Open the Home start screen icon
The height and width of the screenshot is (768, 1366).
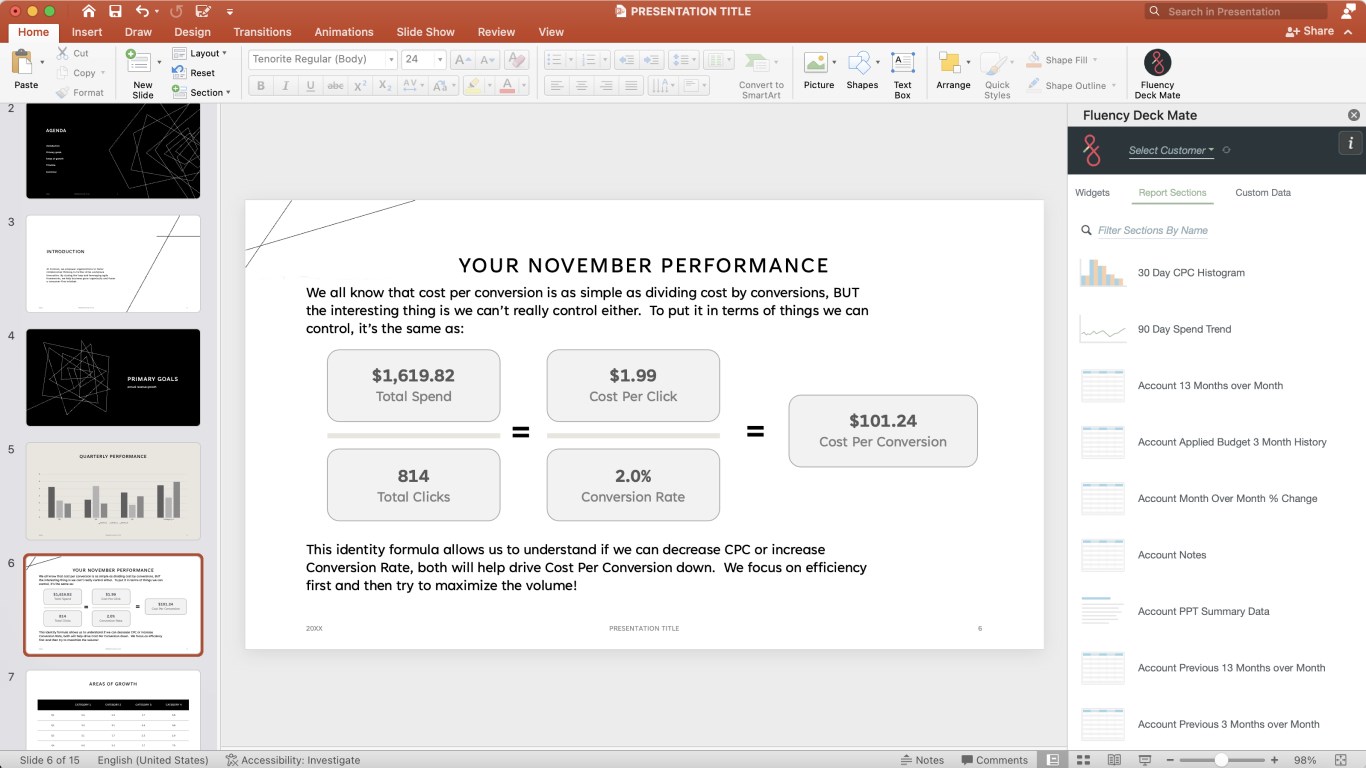[x=89, y=12]
